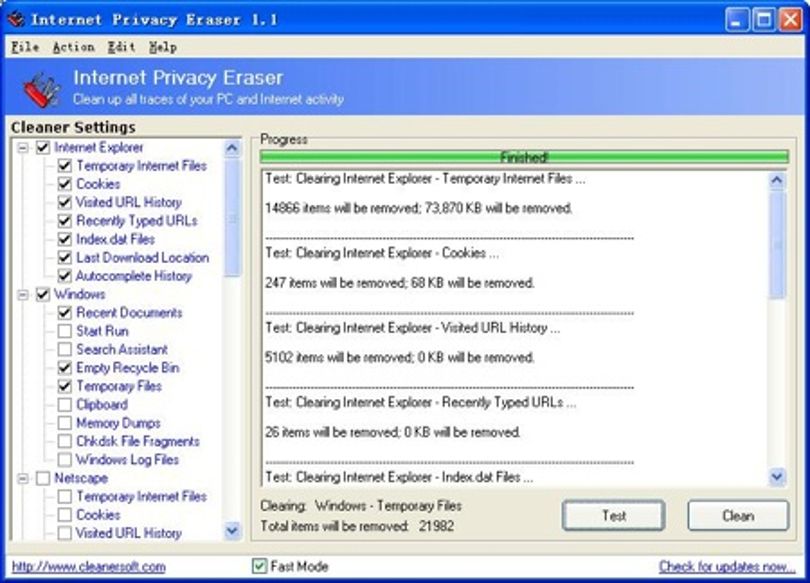810x583 pixels.
Task: Collapse the Netscape tree node
Action: click(x=23, y=479)
